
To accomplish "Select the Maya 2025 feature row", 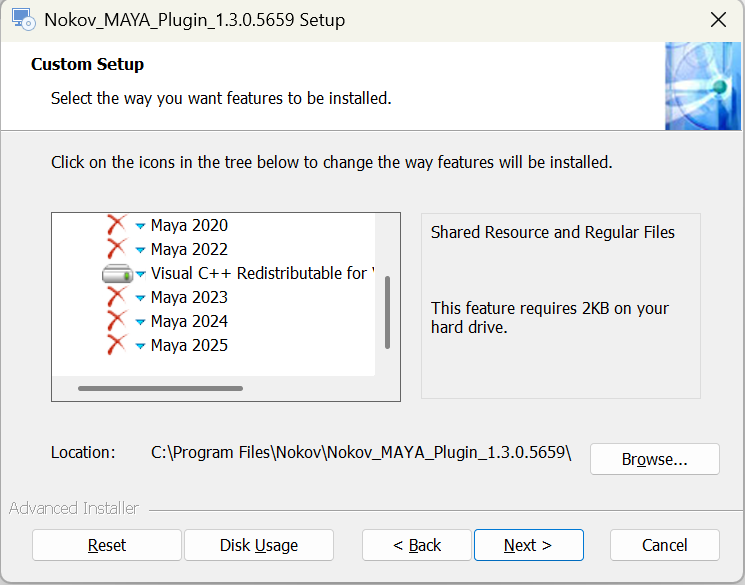I will (189, 345).
